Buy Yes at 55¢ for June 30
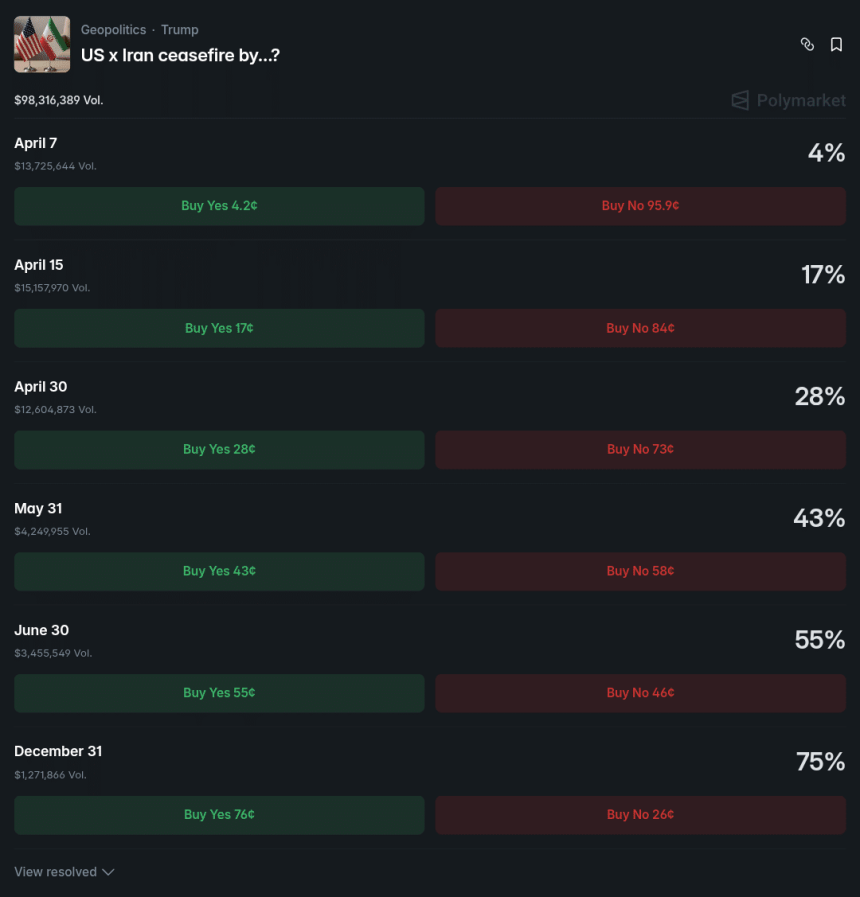This screenshot has width=860, height=897. [219, 693]
